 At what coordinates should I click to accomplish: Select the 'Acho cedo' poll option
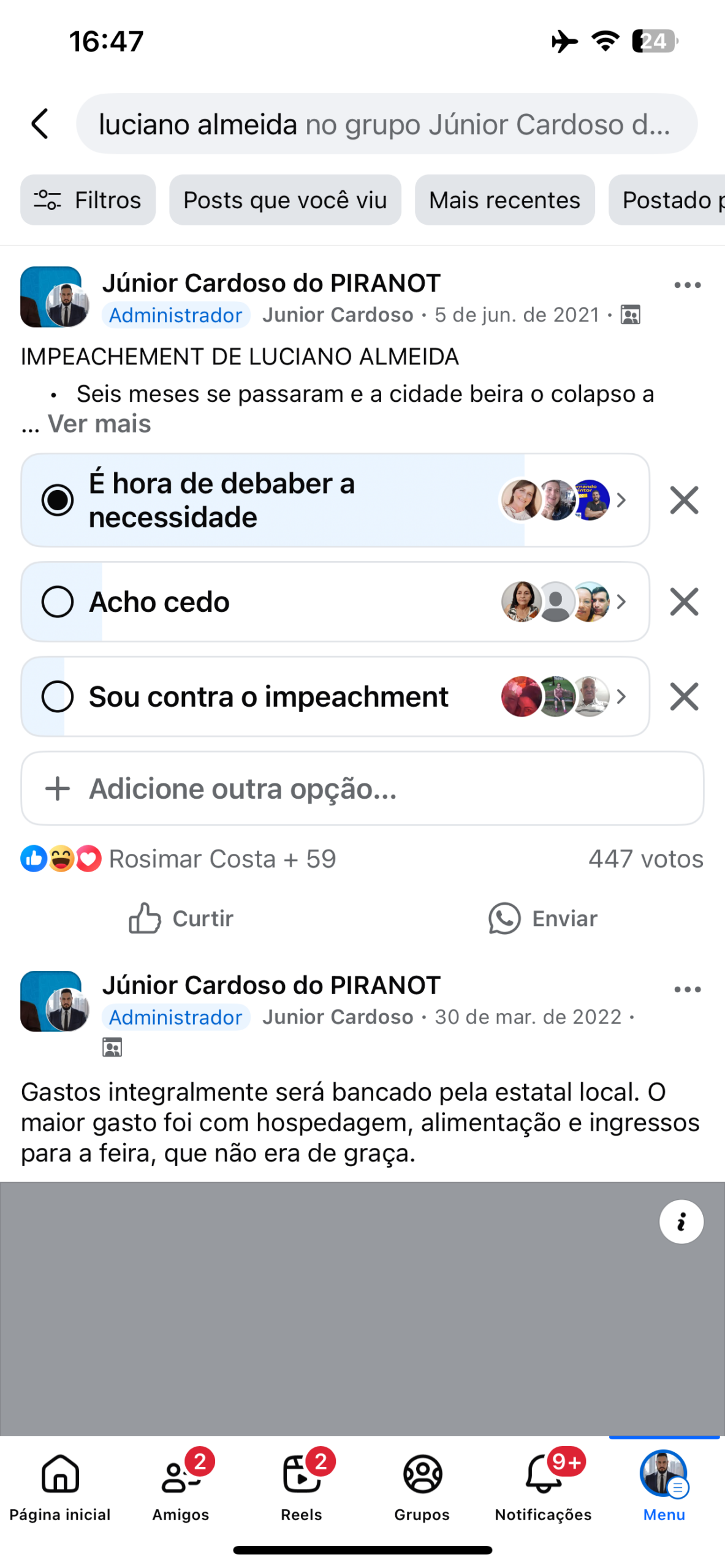(58, 602)
